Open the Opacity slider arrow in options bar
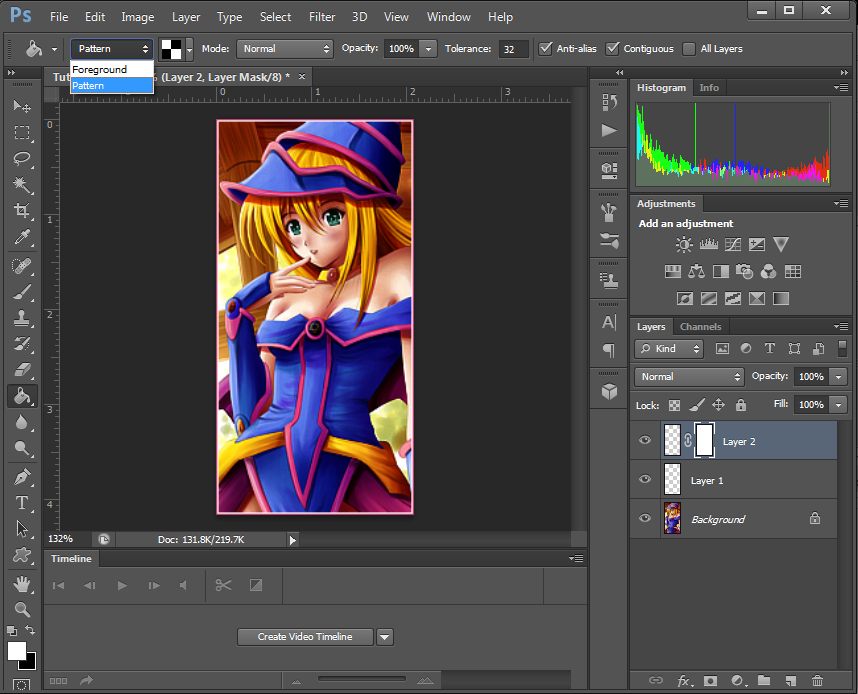 (428, 49)
